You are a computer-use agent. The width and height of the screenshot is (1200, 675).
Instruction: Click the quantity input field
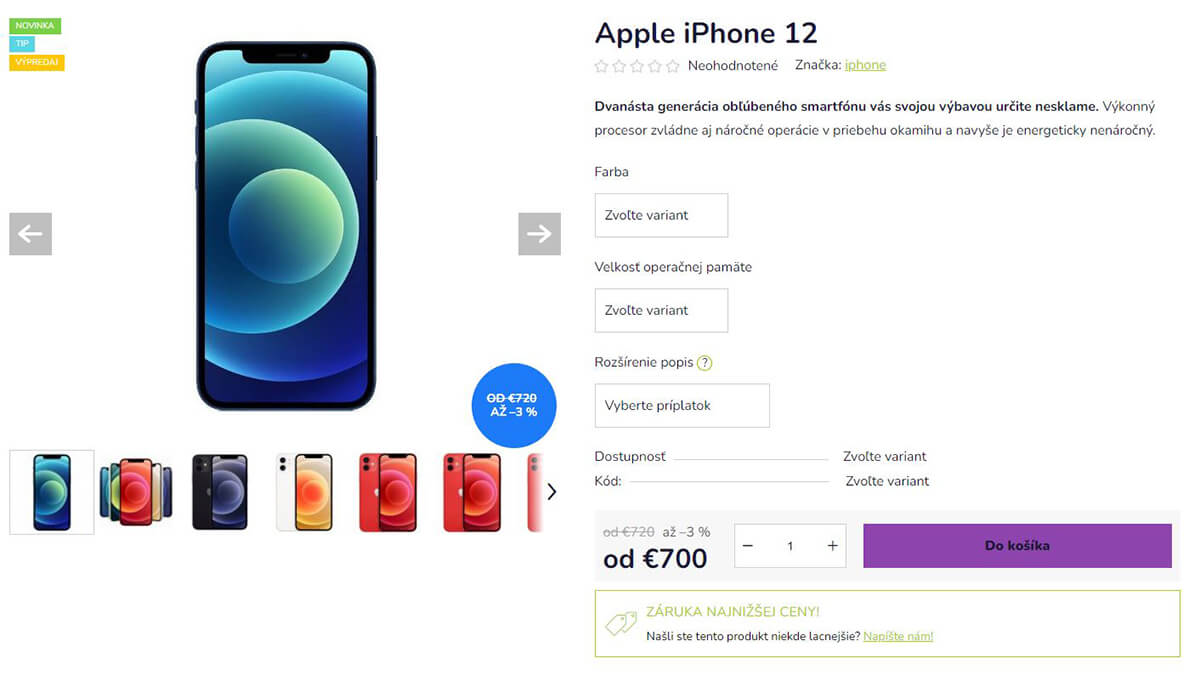click(790, 546)
